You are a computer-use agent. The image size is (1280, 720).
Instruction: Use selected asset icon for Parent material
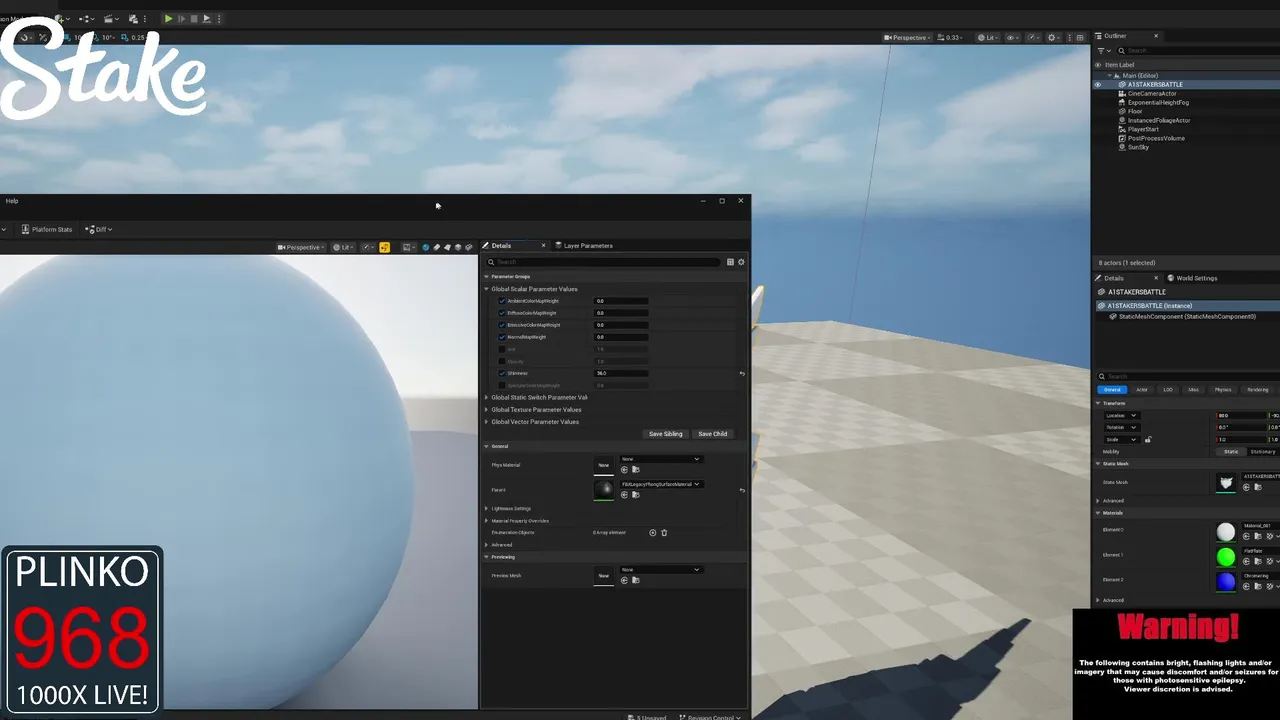point(625,494)
